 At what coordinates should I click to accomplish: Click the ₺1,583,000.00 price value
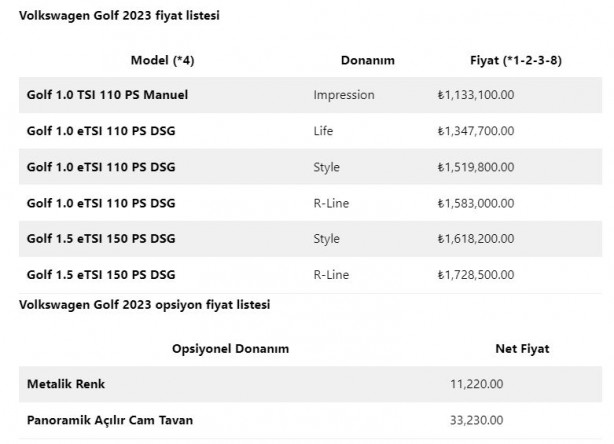[475, 203]
